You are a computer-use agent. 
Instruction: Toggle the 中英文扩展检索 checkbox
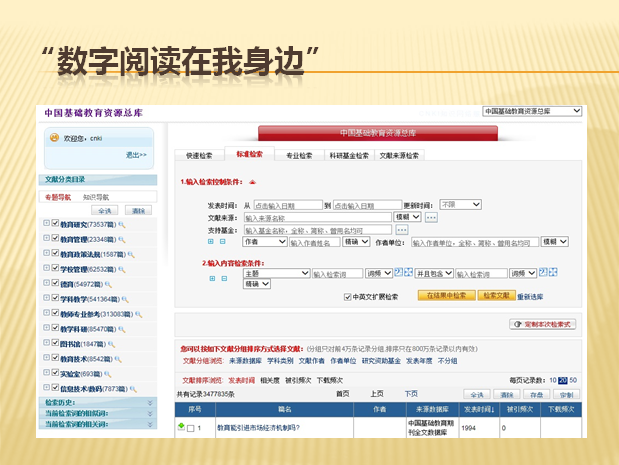[347, 297]
